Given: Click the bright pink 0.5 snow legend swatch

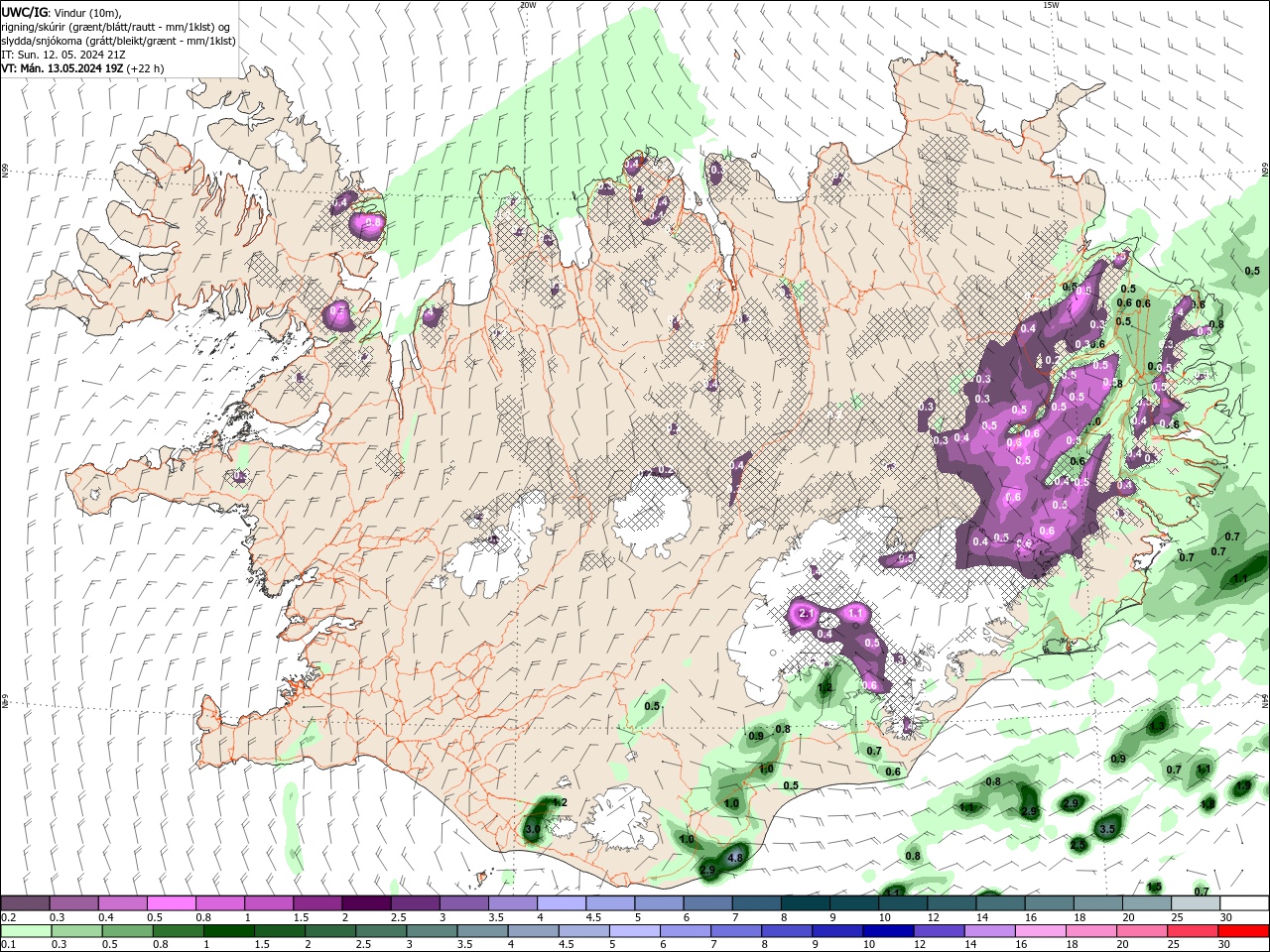Looking at the screenshot, I should click(x=171, y=903).
